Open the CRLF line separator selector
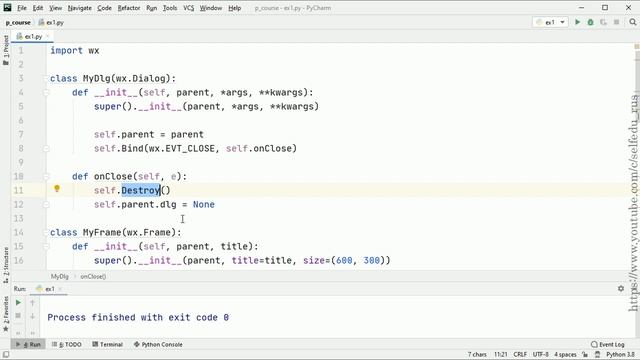The image size is (640, 360). 520,355
